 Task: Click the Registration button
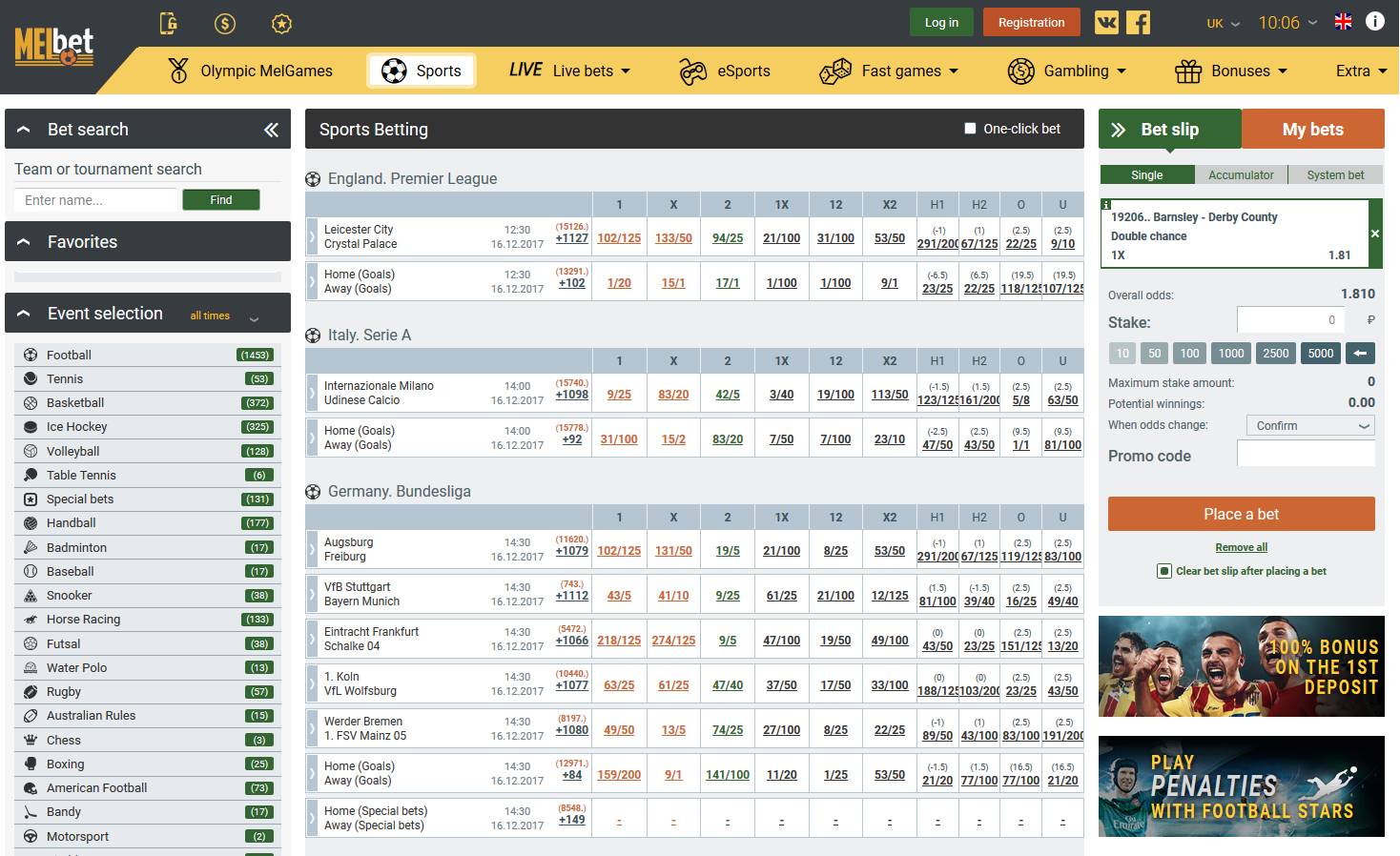pos(1031,22)
